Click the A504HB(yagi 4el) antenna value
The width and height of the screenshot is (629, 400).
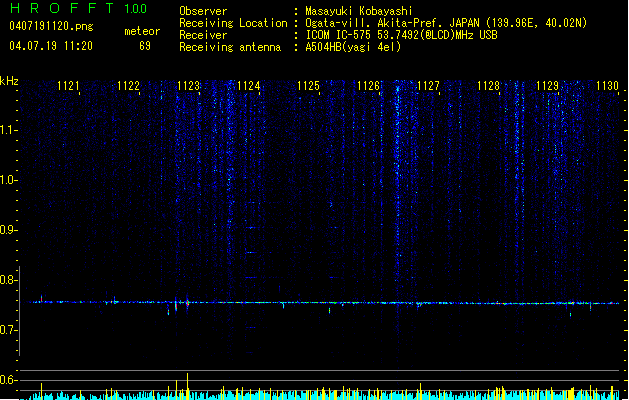[x=353, y=47]
